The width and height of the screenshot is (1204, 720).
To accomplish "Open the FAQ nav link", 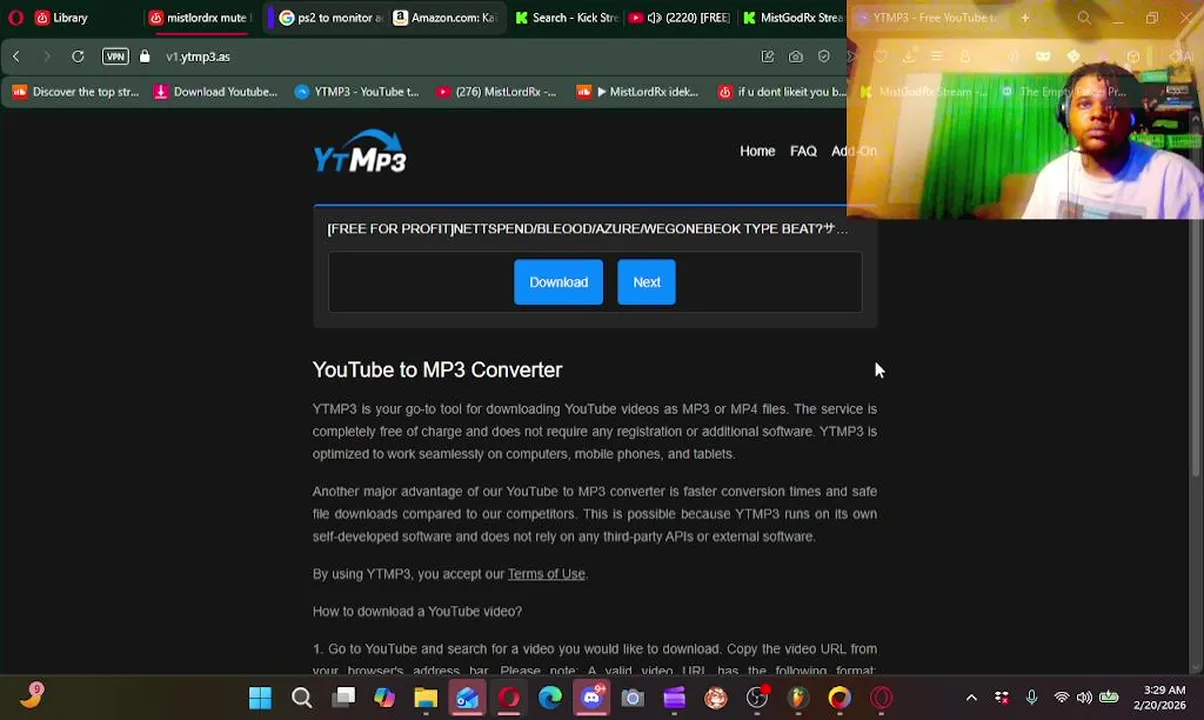I will click(x=803, y=151).
